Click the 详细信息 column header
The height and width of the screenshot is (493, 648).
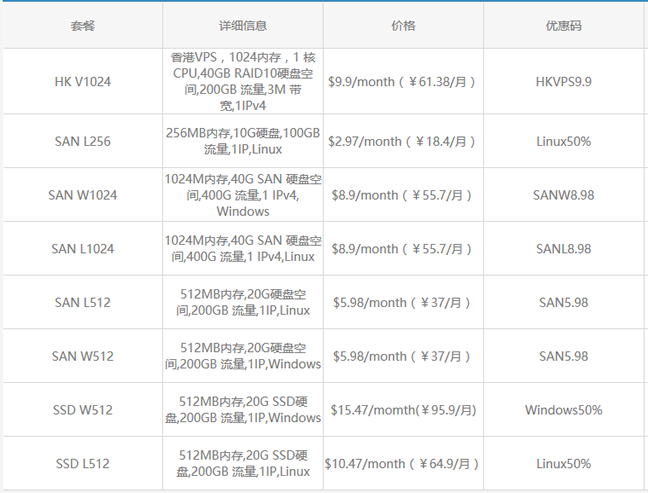tap(243, 25)
